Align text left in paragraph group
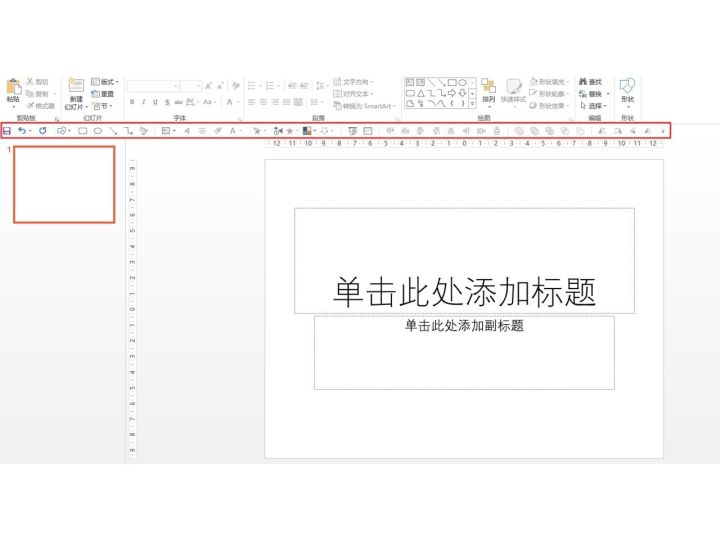Image resolution: width=720 pixels, height=540 pixels. (x=252, y=102)
